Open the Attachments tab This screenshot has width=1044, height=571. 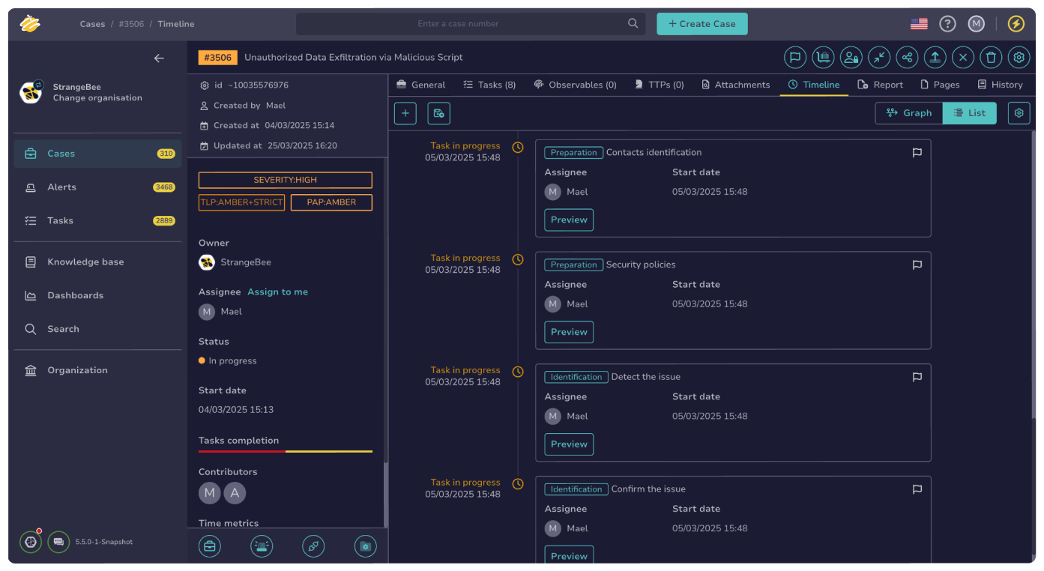[736, 85]
